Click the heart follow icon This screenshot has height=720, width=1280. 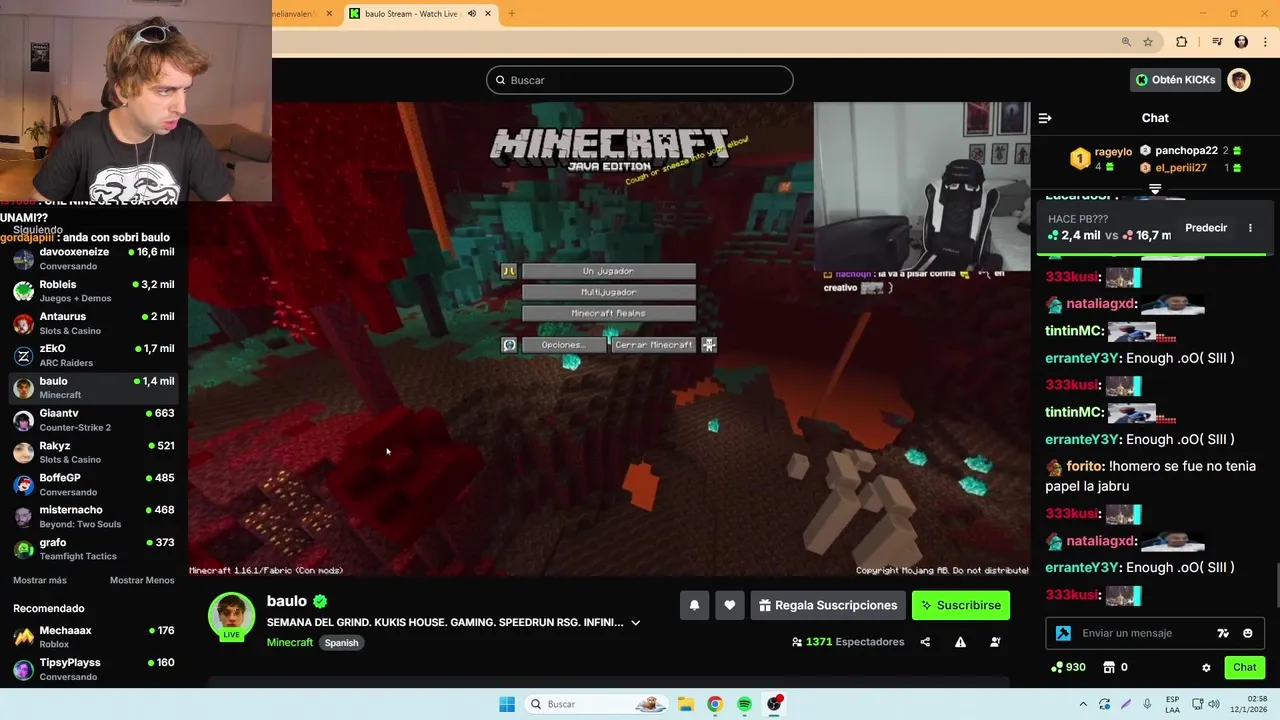(x=730, y=605)
